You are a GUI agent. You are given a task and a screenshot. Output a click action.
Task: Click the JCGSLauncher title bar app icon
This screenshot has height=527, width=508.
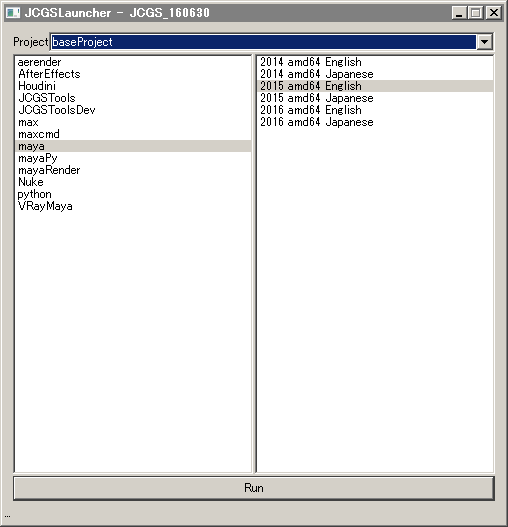13,13
